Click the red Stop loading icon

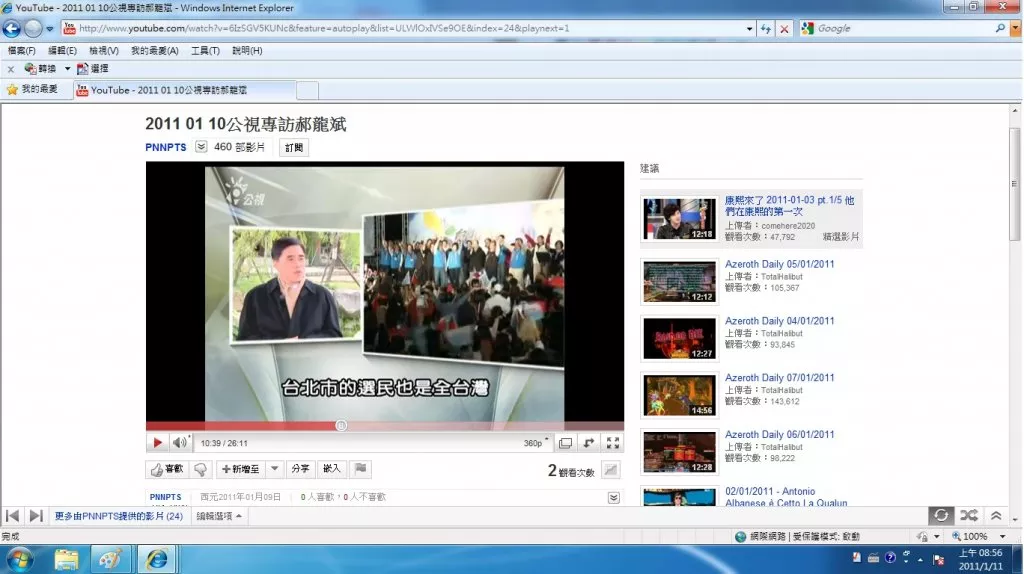click(784, 29)
